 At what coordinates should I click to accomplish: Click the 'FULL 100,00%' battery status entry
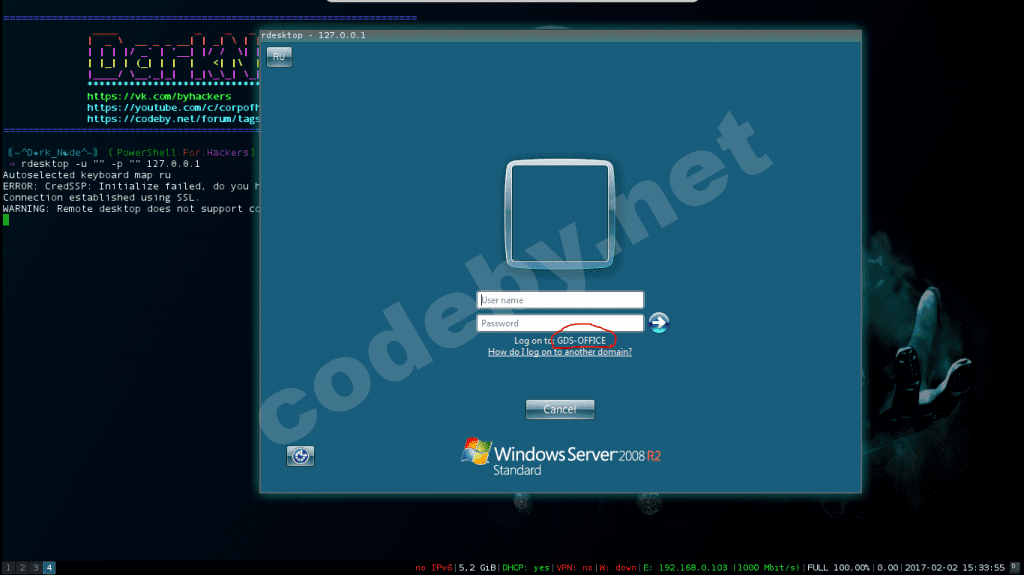click(839, 568)
